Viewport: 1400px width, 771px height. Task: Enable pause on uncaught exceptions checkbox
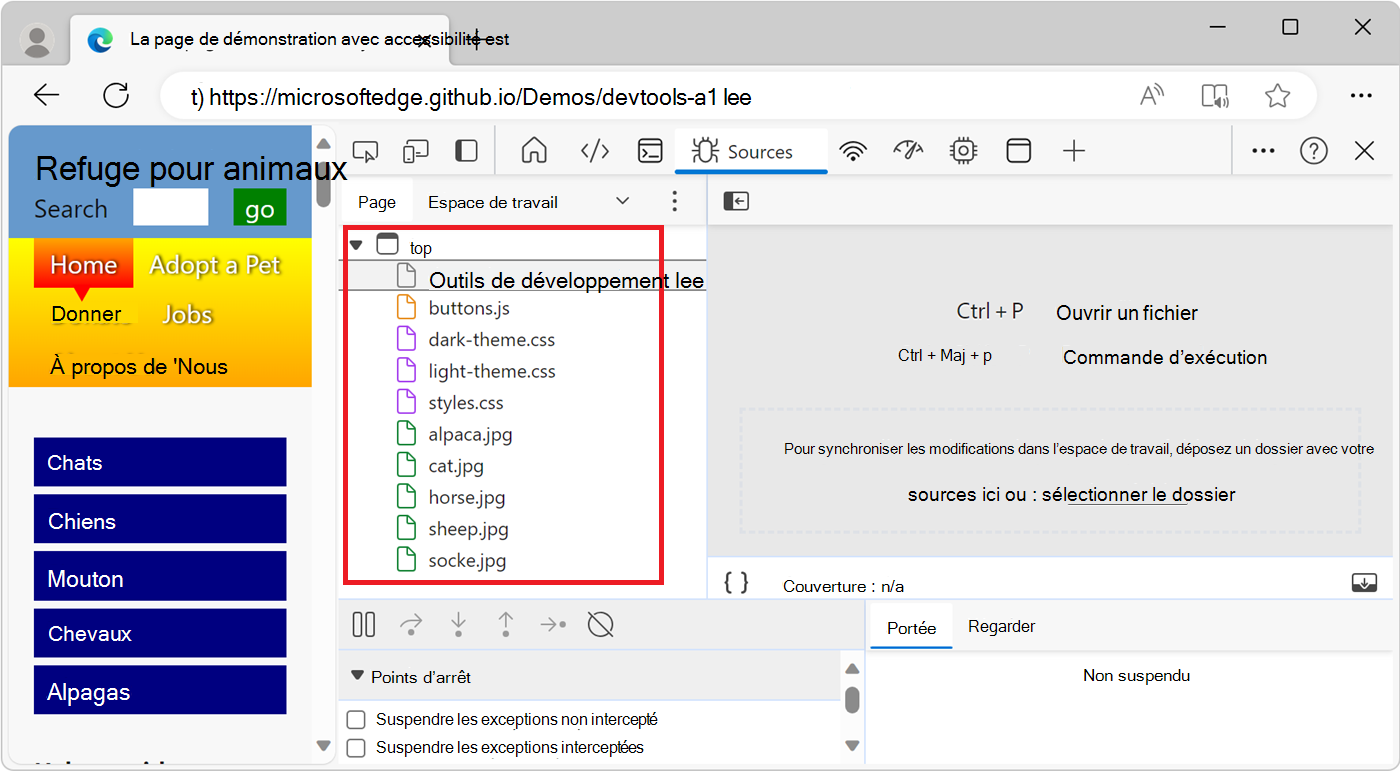356,719
